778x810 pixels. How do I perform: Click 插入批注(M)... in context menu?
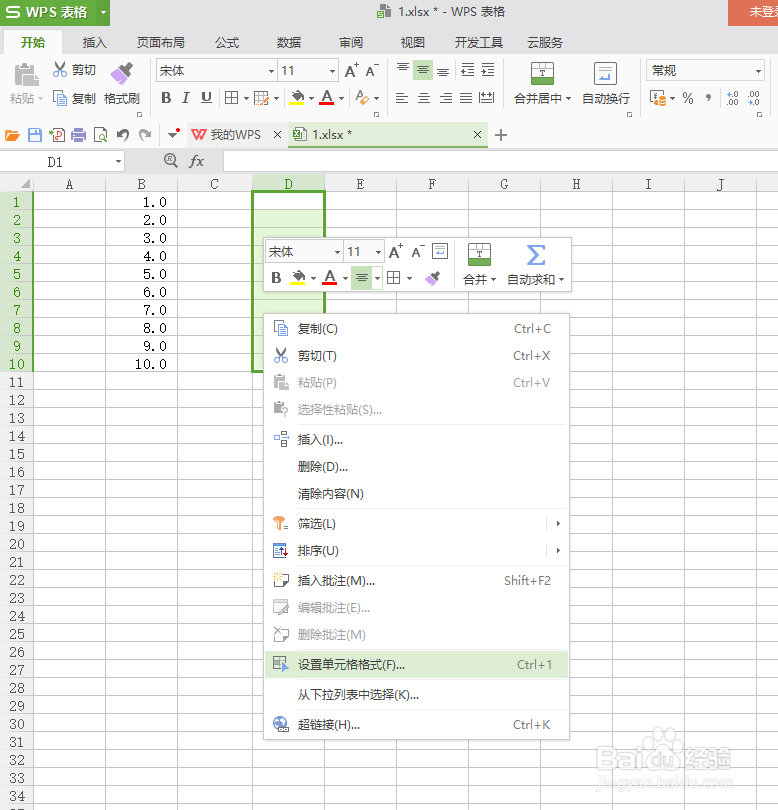click(x=416, y=581)
